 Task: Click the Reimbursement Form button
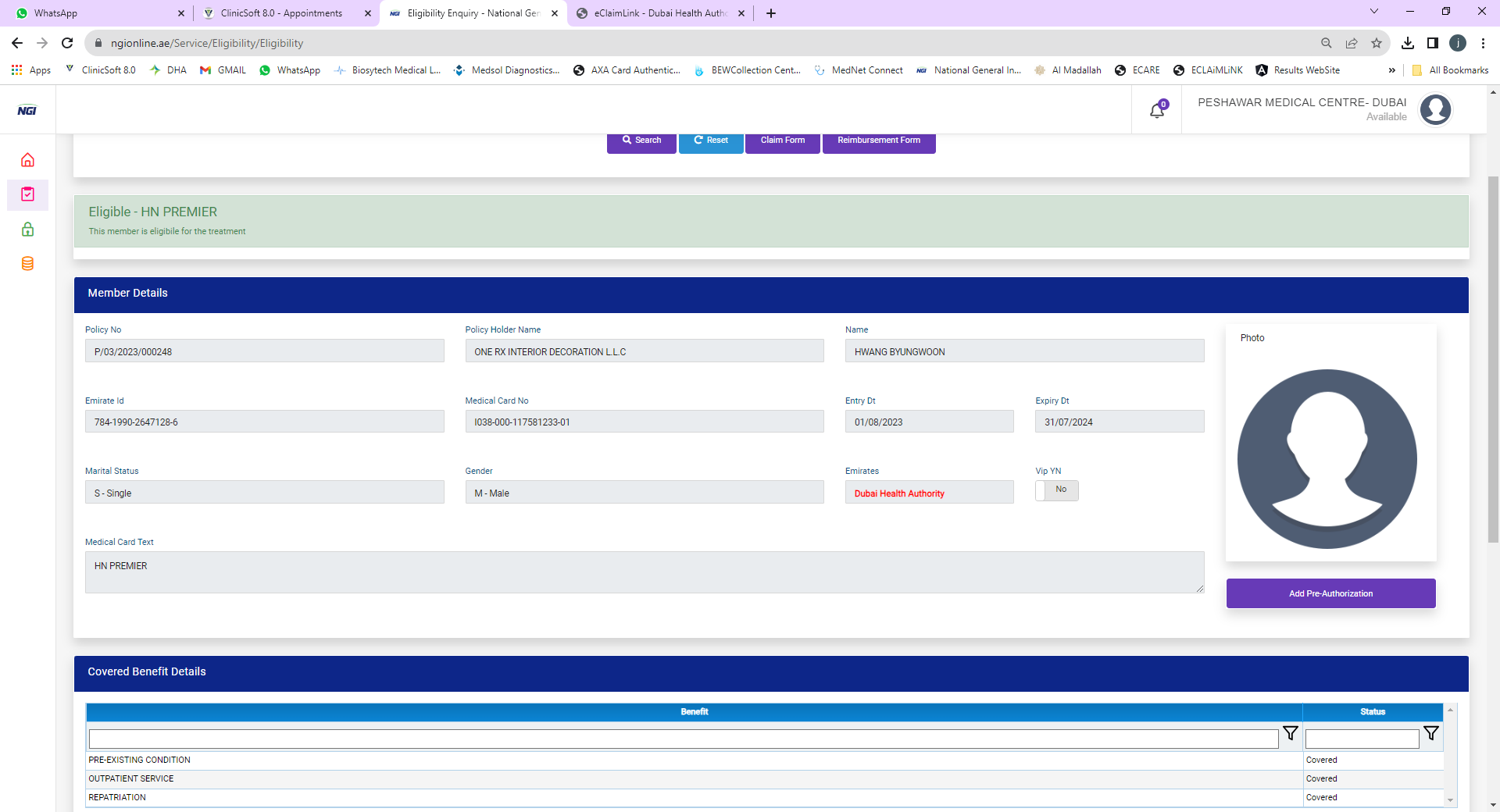tap(879, 141)
